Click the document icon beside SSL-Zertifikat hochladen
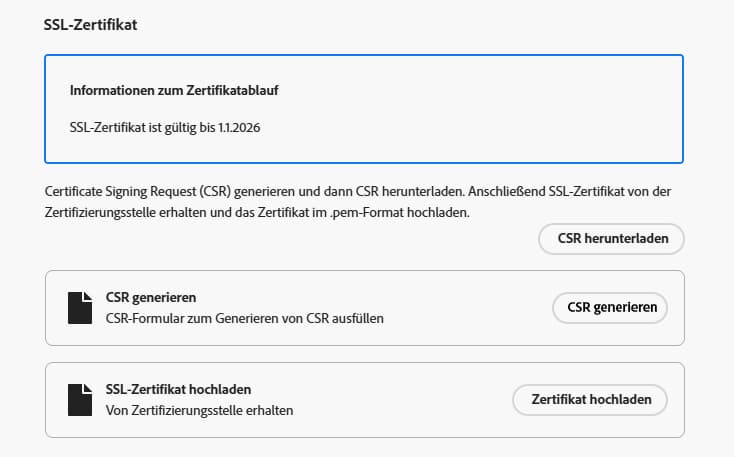The height and width of the screenshot is (457, 734). coord(80,400)
